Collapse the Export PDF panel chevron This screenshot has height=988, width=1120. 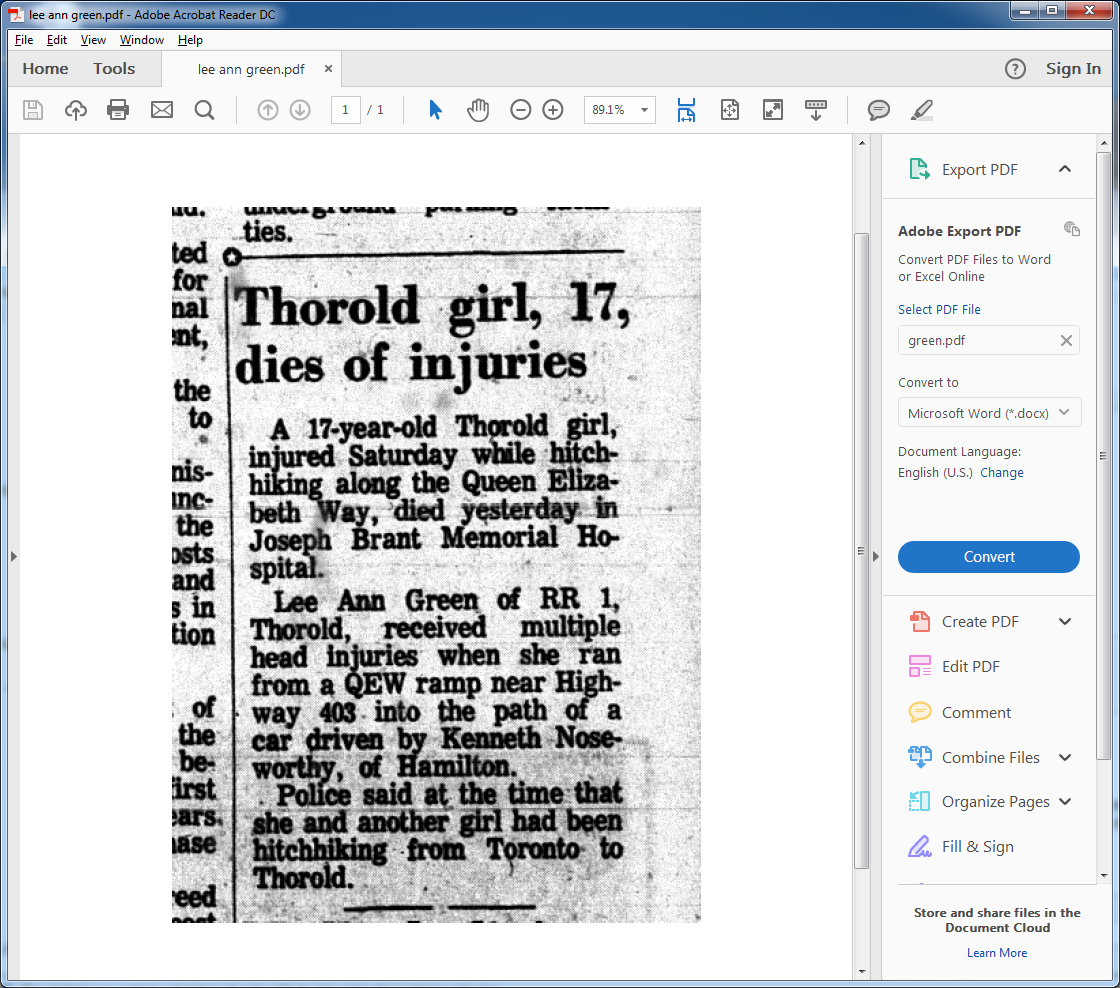tap(1064, 169)
